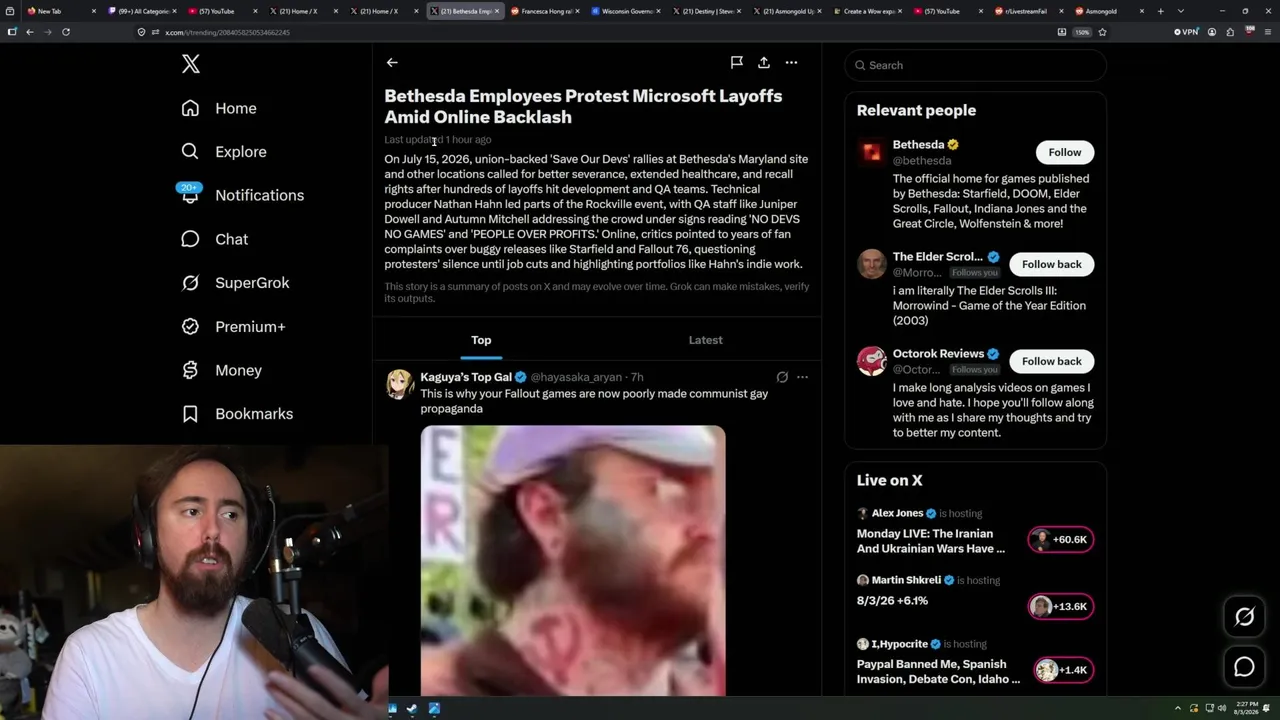Follow the Bethesda account
This screenshot has width=1280, height=720.
coord(1064,152)
